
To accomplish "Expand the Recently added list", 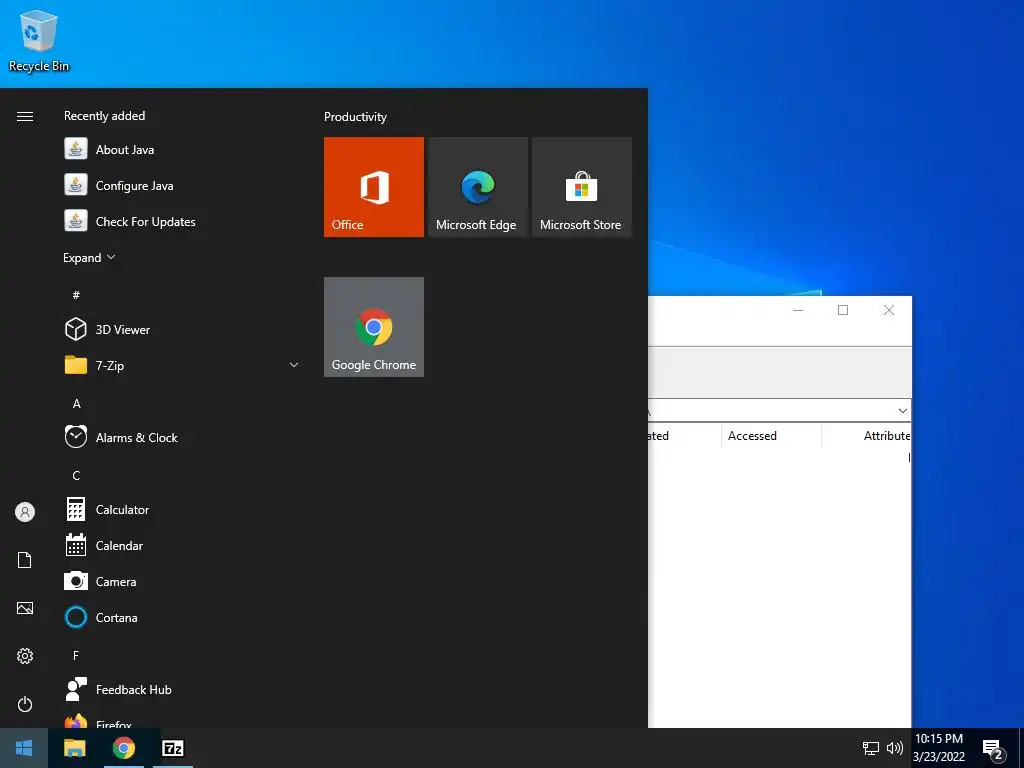I will click(89, 257).
